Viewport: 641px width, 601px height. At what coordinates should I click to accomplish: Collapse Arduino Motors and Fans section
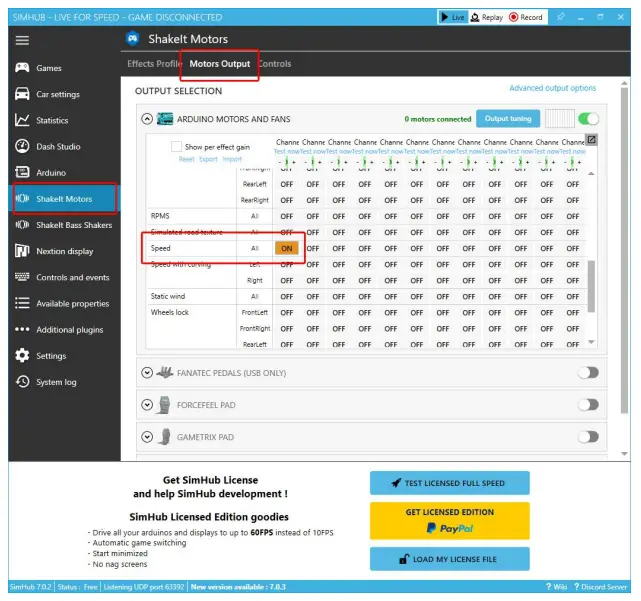[147, 119]
